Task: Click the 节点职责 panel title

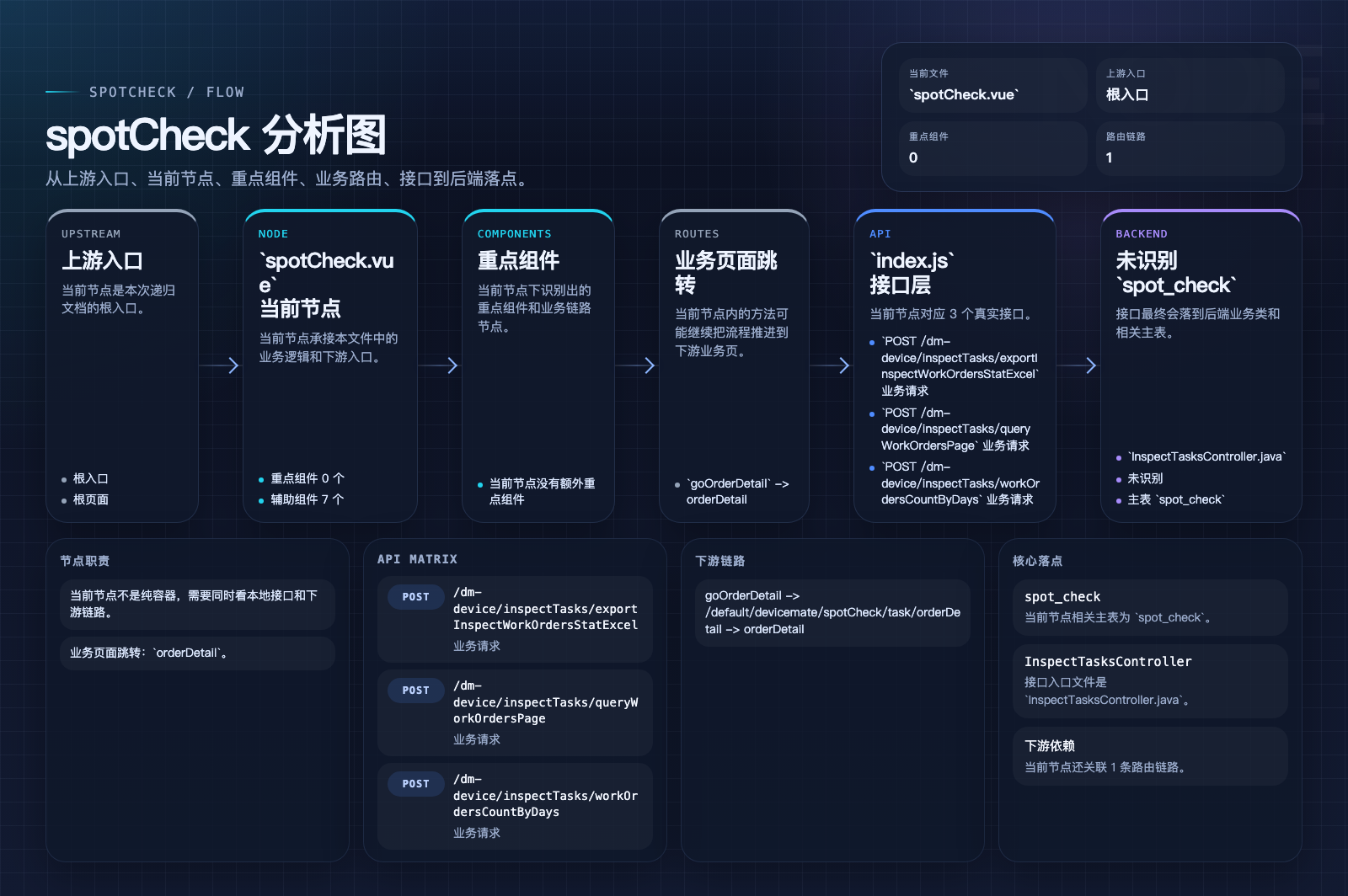Action: pos(85,561)
